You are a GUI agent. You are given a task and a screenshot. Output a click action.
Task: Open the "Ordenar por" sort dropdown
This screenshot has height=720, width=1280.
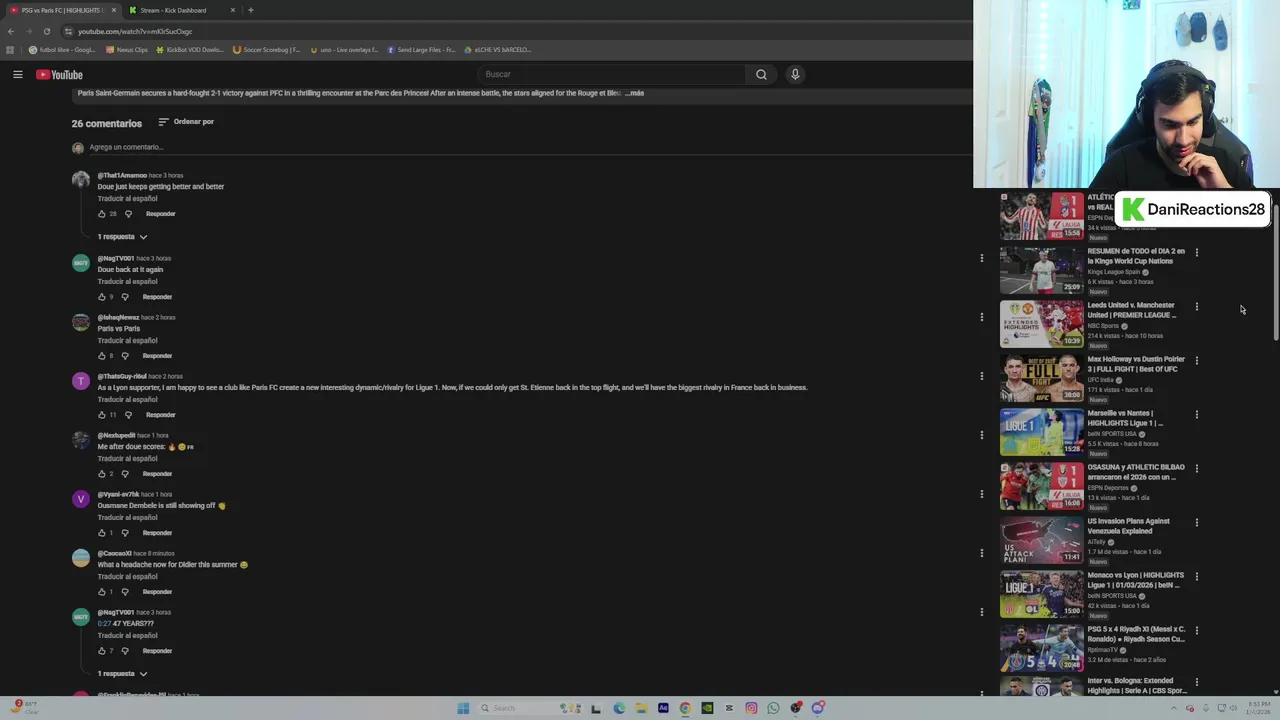click(186, 122)
